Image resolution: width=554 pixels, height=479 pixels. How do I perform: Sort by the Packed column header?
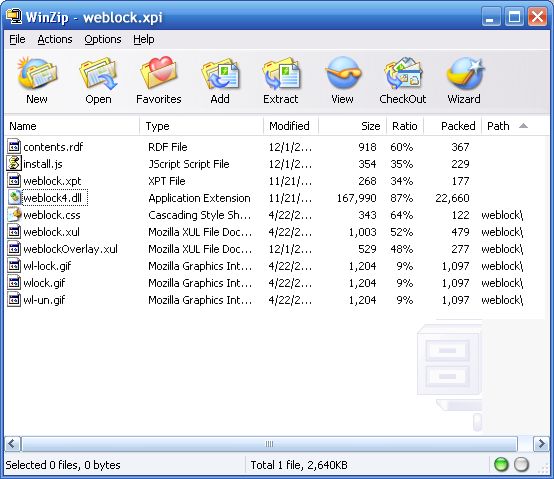click(453, 126)
